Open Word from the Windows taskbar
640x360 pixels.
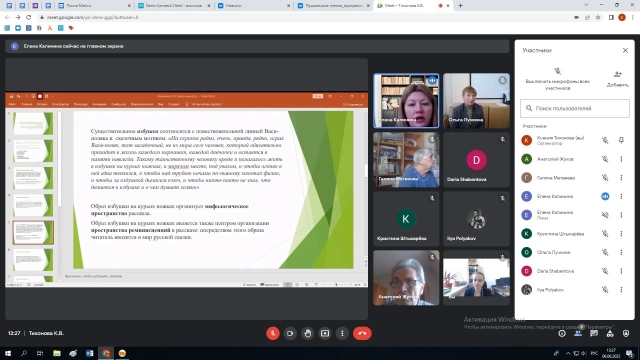[89, 353]
